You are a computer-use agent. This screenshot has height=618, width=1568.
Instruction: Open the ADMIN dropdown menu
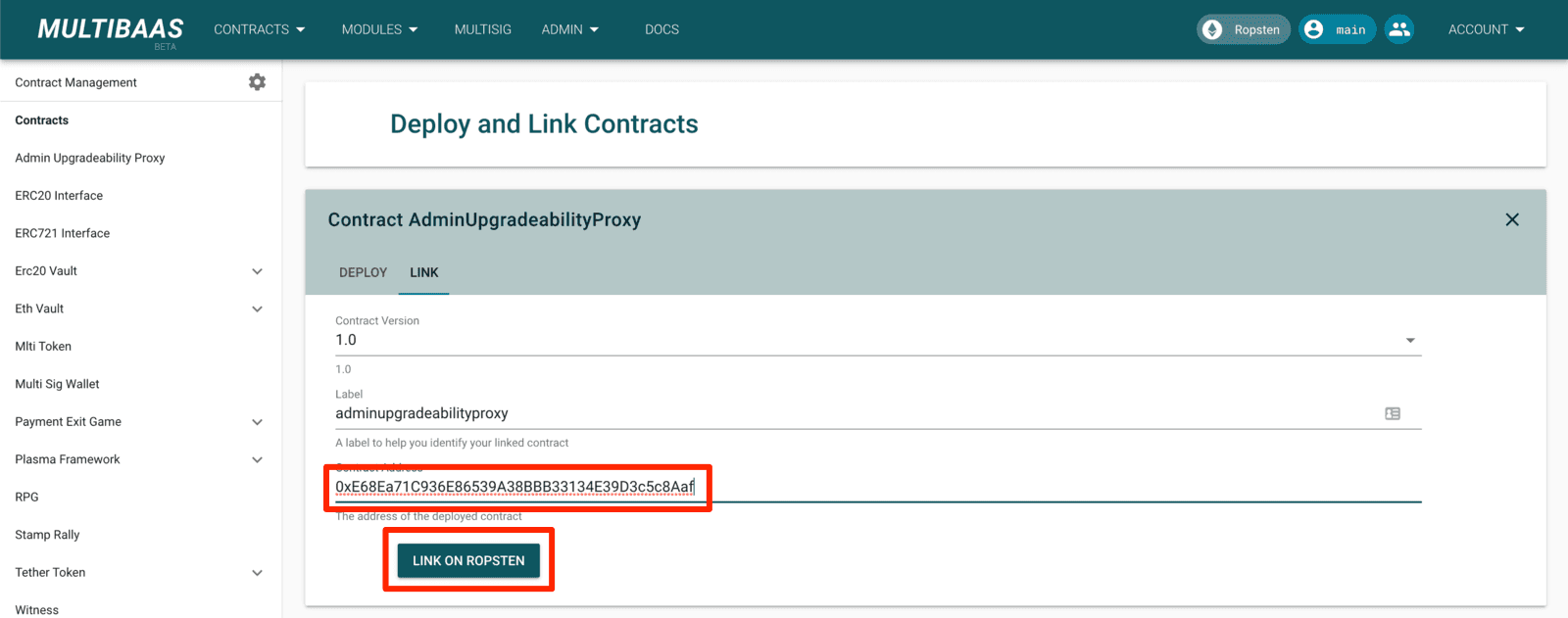pyautogui.click(x=570, y=29)
